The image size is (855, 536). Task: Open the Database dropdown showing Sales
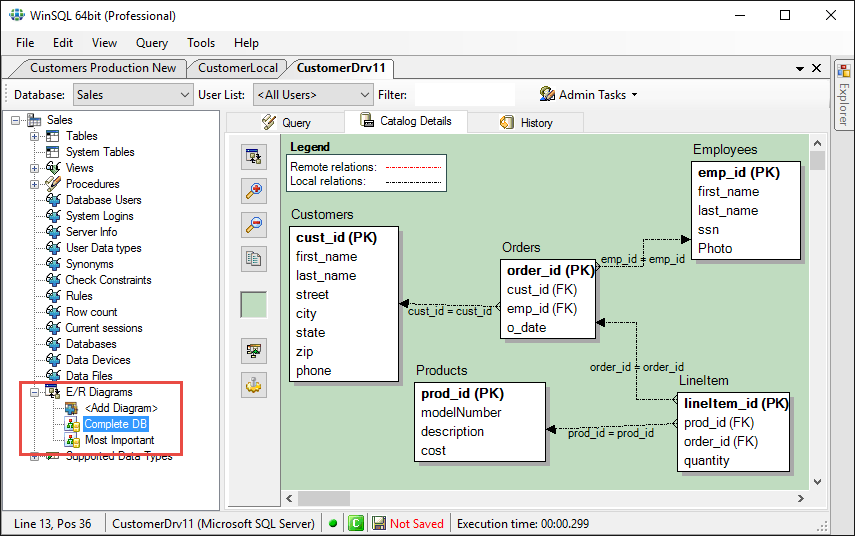pyautogui.click(x=133, y=95)
